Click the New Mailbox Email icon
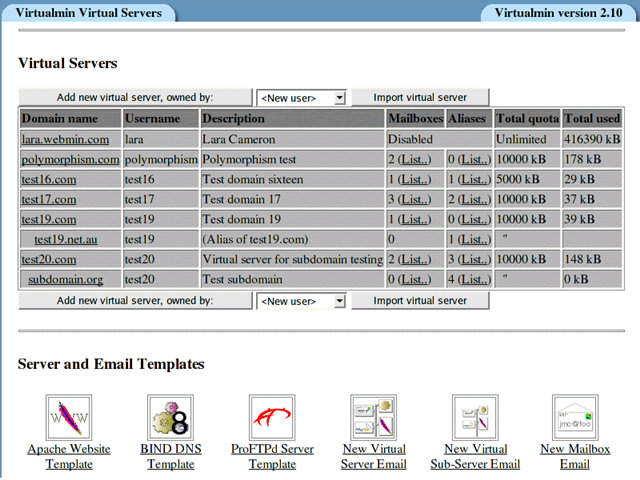 pos(575,417)
